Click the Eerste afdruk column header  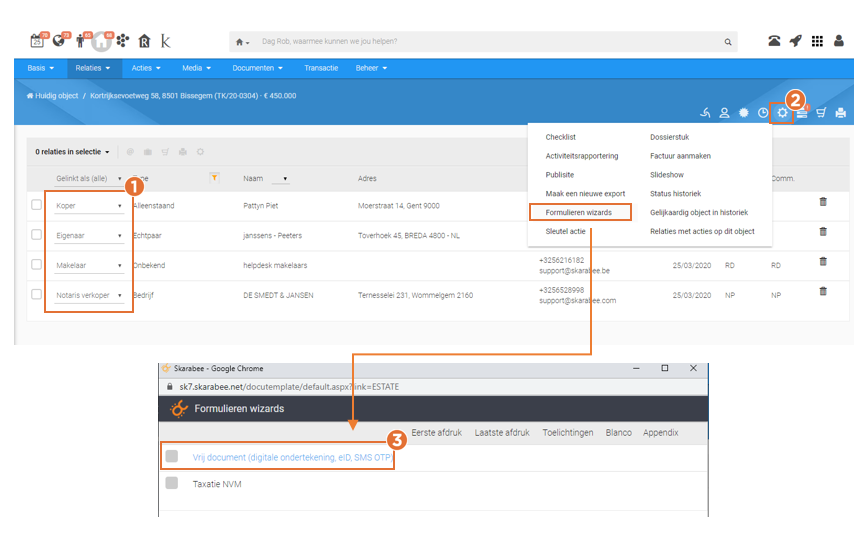point(436,433)
